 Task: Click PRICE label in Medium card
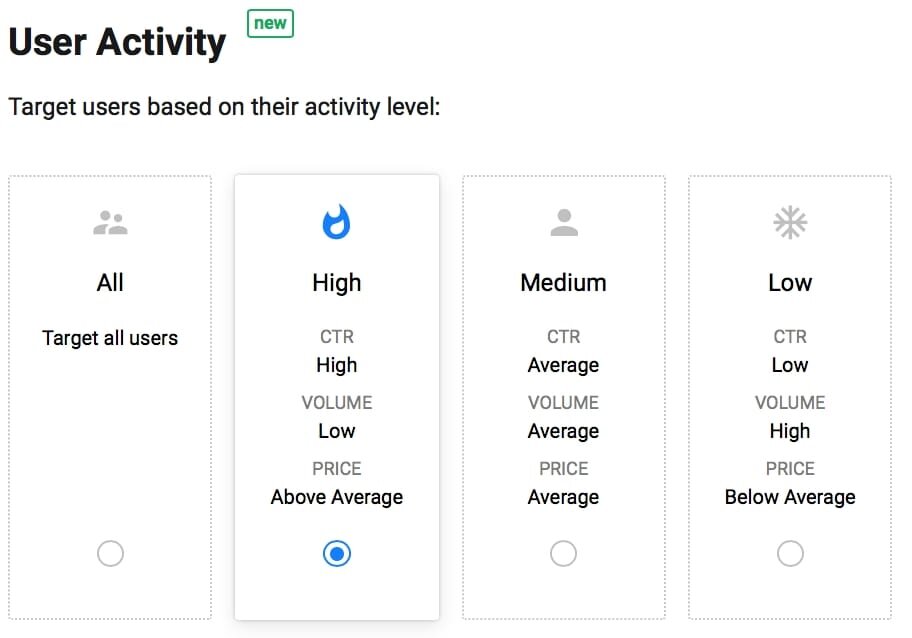point(563,469)
